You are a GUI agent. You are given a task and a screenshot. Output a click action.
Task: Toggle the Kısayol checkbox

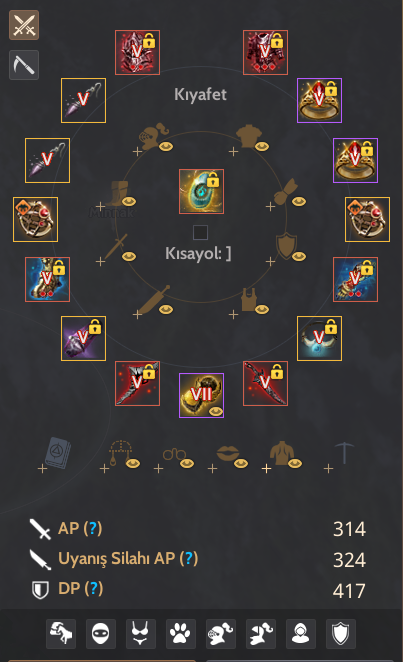point(200,233)
